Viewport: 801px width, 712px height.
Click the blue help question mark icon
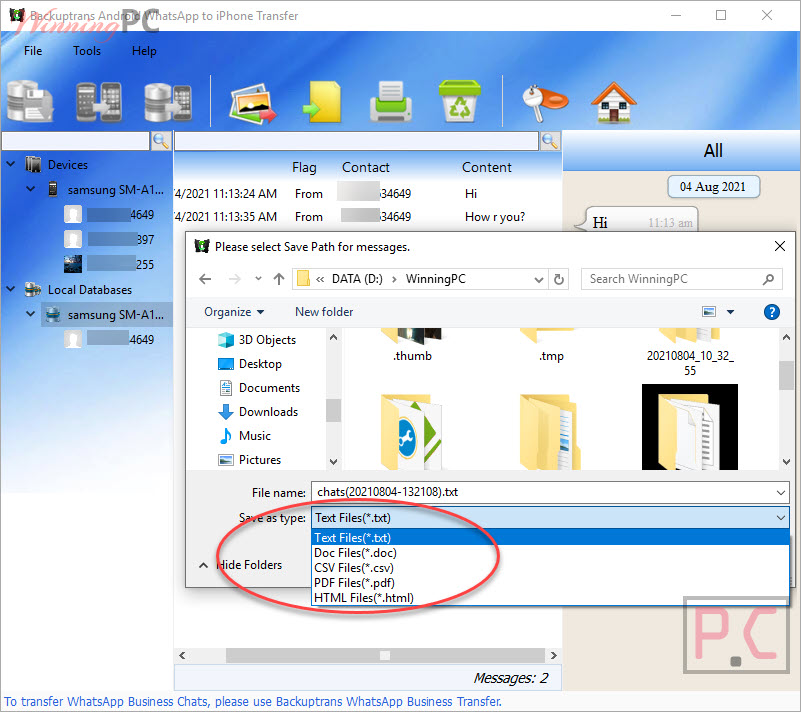(771, 312)
